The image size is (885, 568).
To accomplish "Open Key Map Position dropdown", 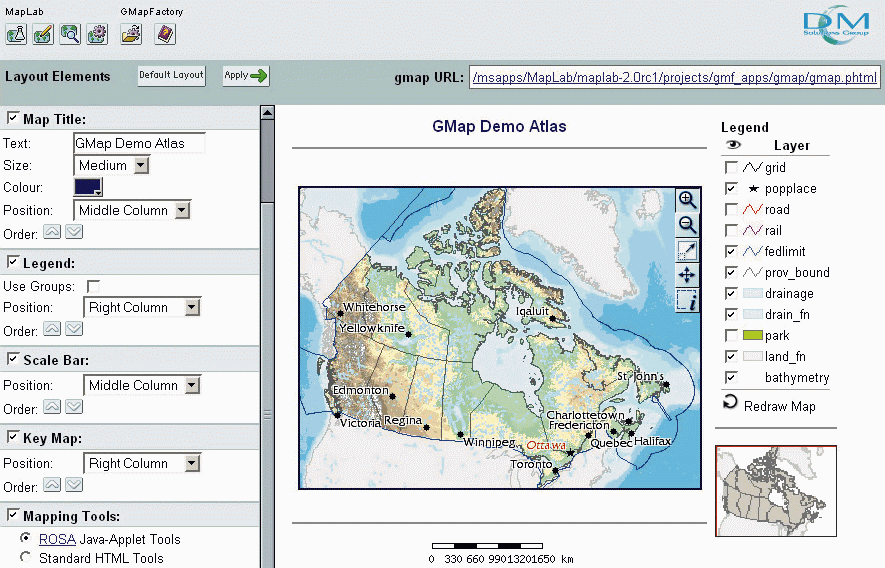I will click(142, 464).
